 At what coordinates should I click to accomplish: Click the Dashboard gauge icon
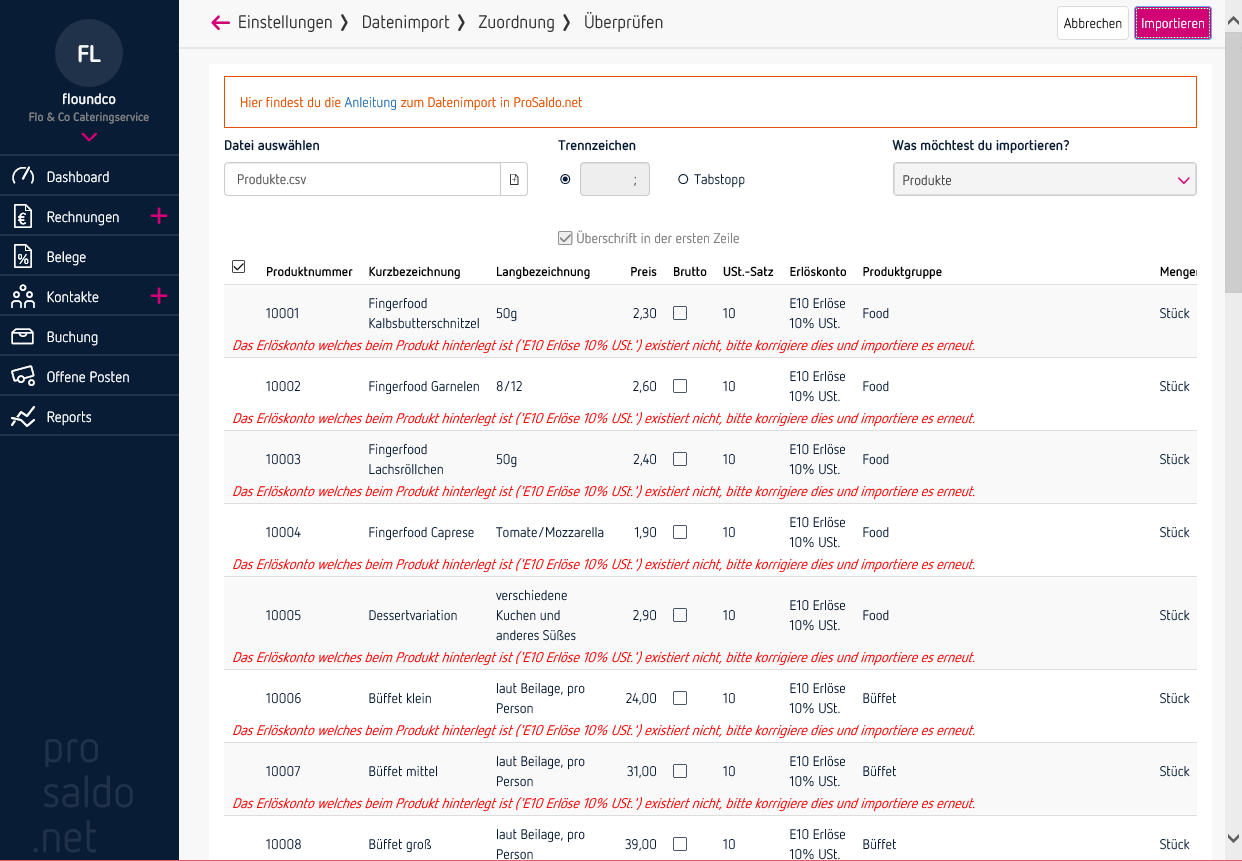point(23,177)
